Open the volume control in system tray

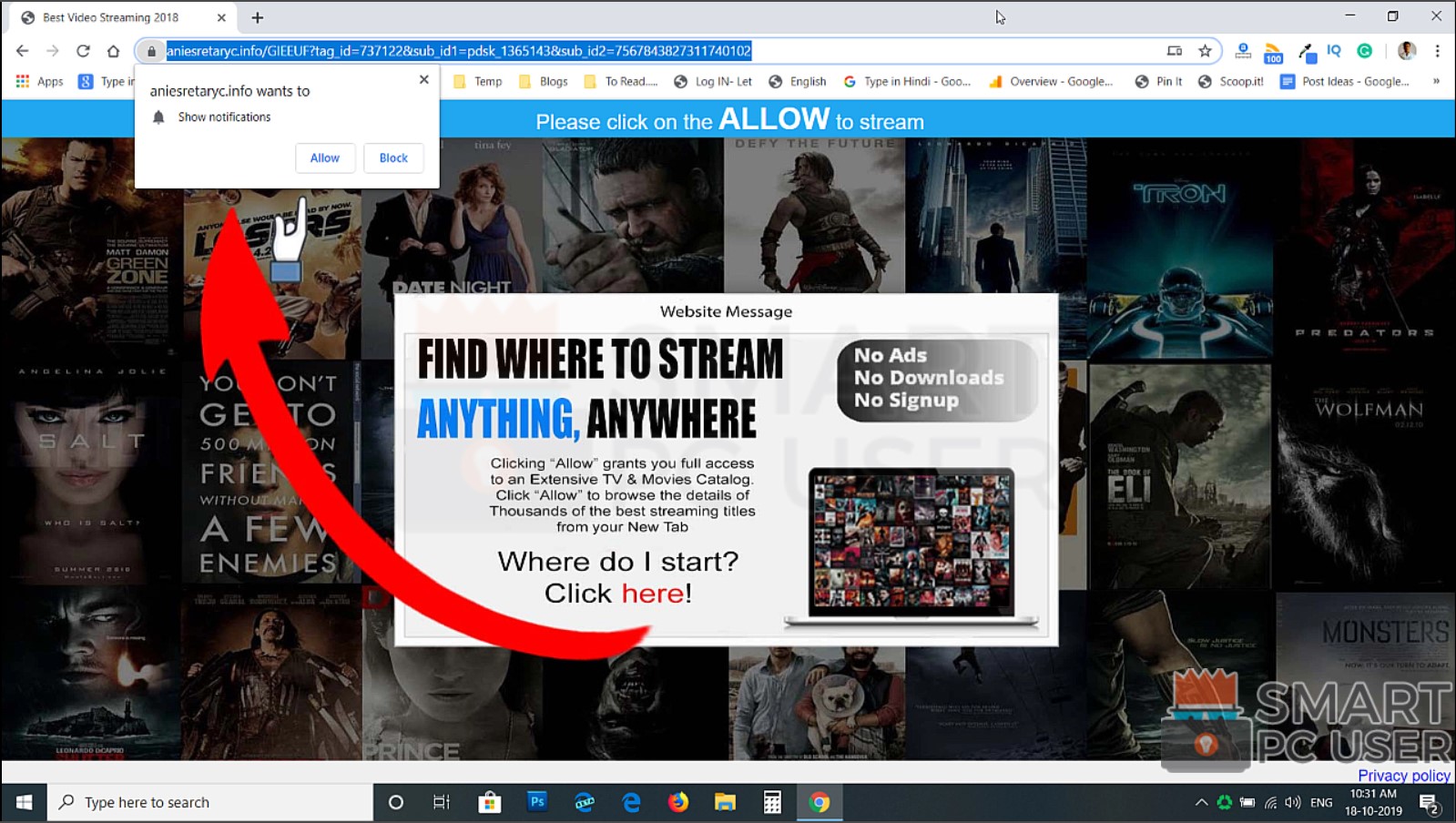tap(1293, 802)
